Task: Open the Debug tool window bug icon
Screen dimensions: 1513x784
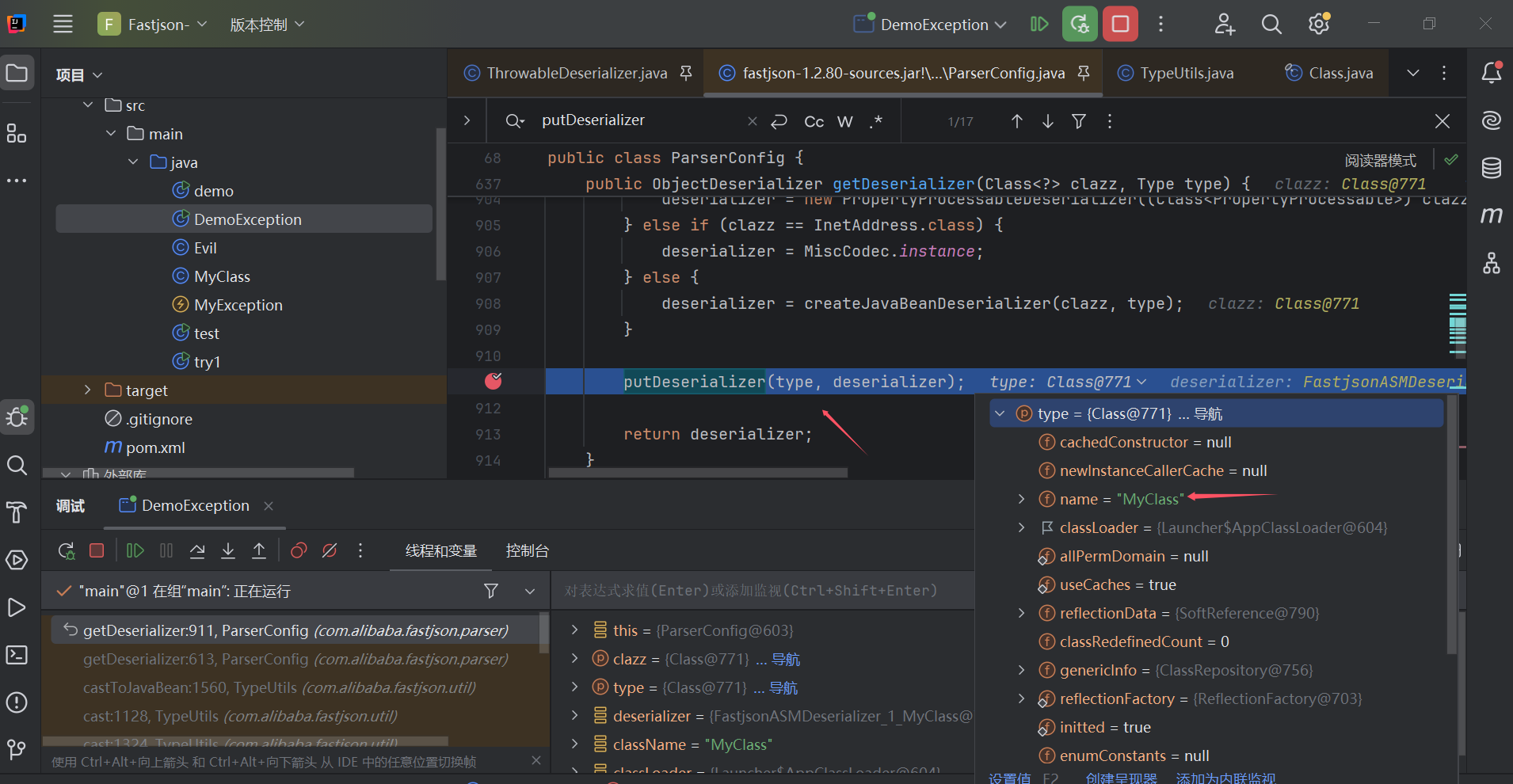Action: point(17,417)
